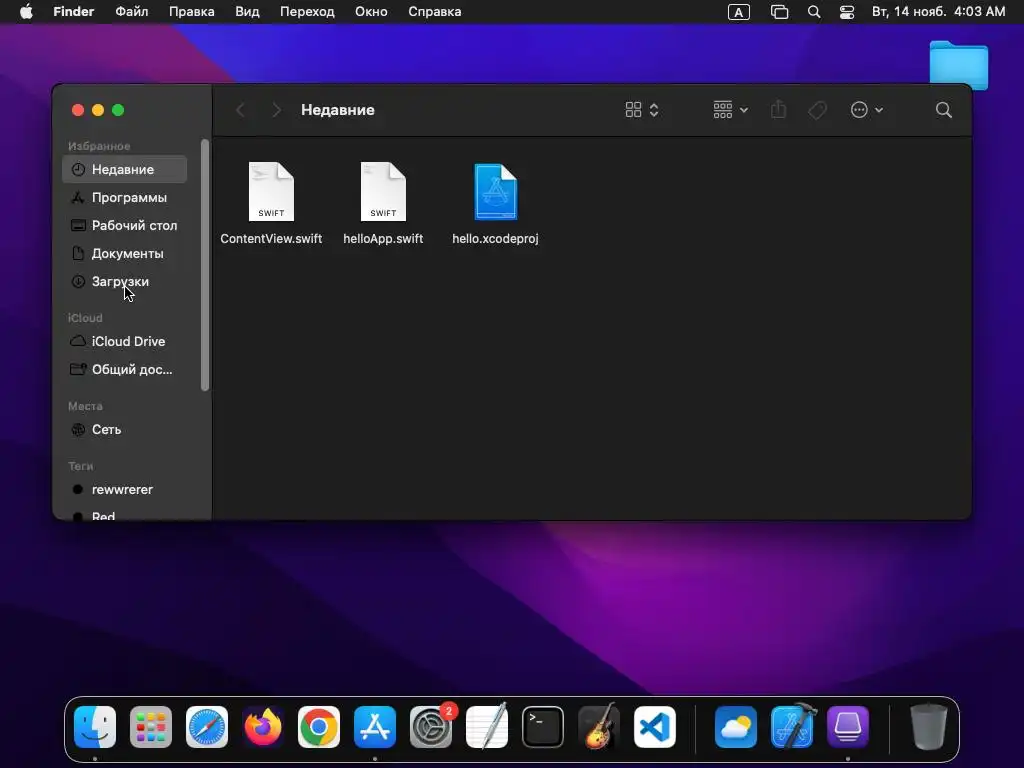Close the Finder window with red button
The width and height of the screenshot is (1024, 768).
click(78, 110)
